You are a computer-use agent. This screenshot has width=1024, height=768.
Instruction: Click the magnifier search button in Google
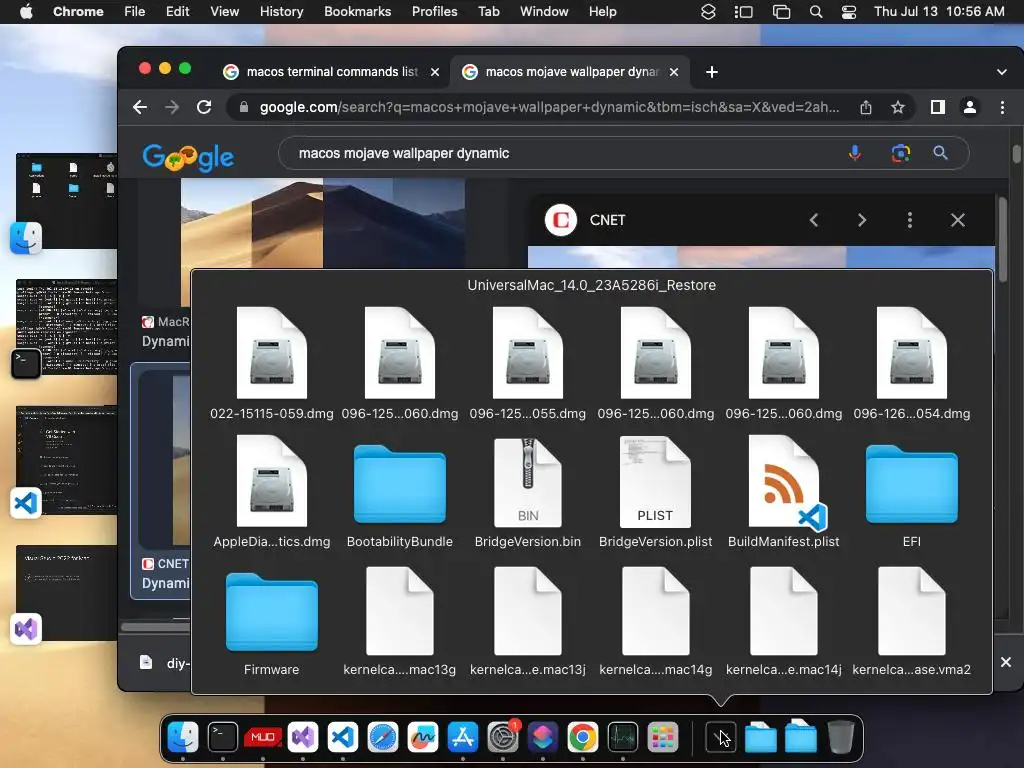tap(940, 153)
